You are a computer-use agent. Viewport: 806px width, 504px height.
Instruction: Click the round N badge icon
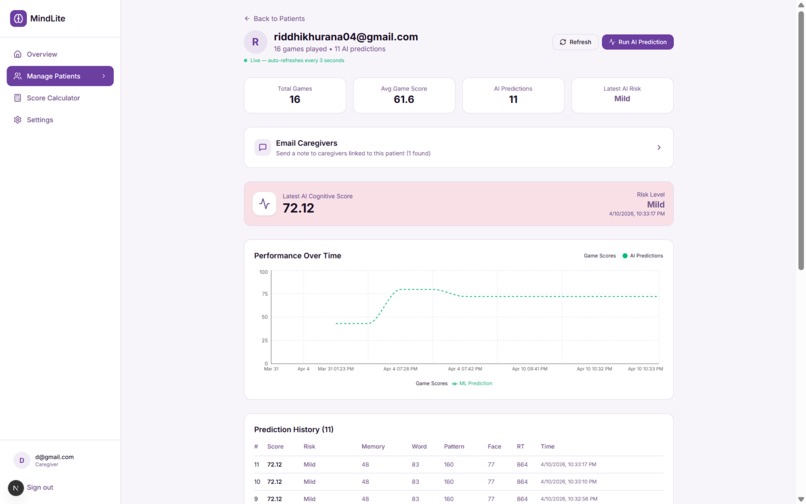(x=16, y=488)
